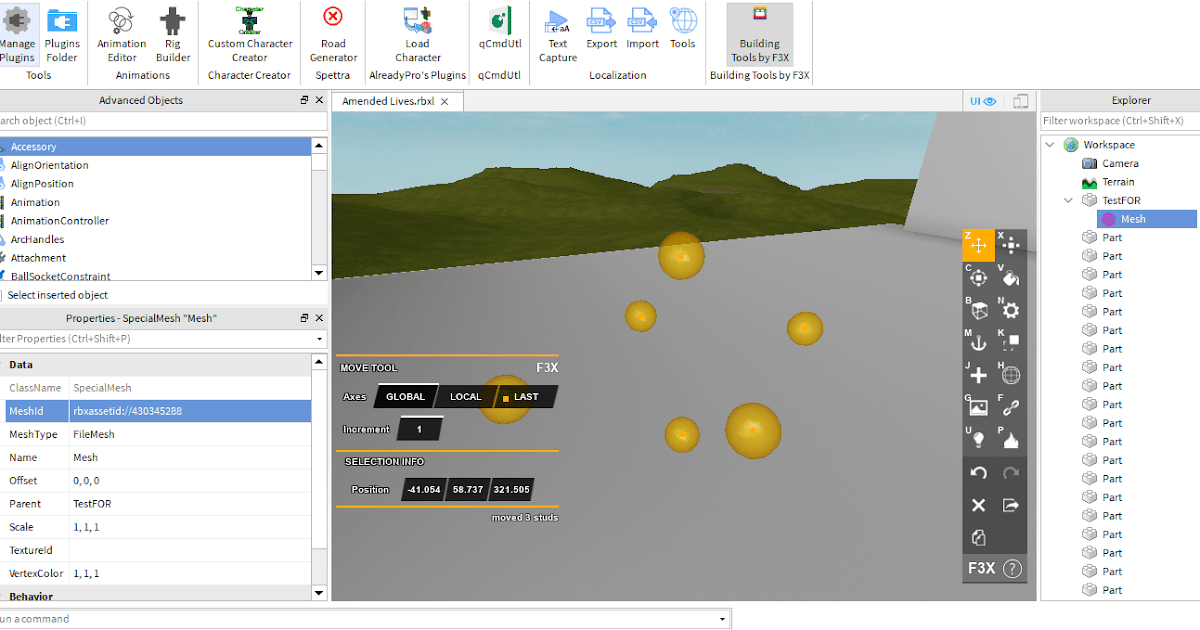Viewport: 1200px width, 630px height.
Task: Toggle Building Tools by F3X plugin
Action: (x=760, y=35)
